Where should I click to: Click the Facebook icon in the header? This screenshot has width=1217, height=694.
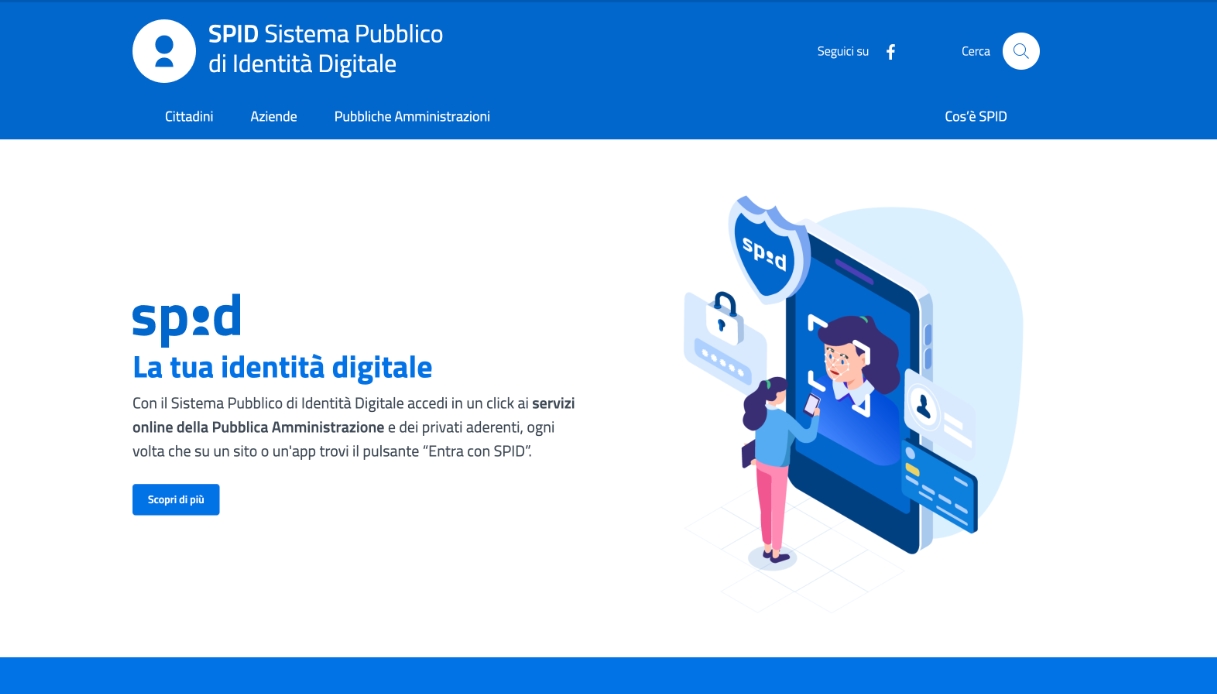click(x=891, y=52)
